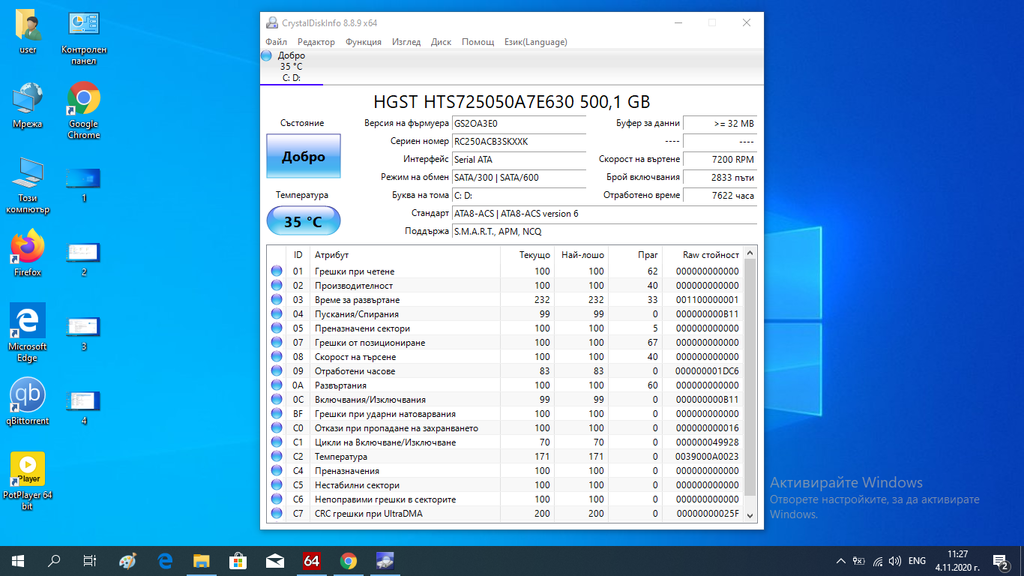This screenshot has width=1024, height=576.
Task: Open Microsoft Store from the taskbar
Action: [238, 561]
